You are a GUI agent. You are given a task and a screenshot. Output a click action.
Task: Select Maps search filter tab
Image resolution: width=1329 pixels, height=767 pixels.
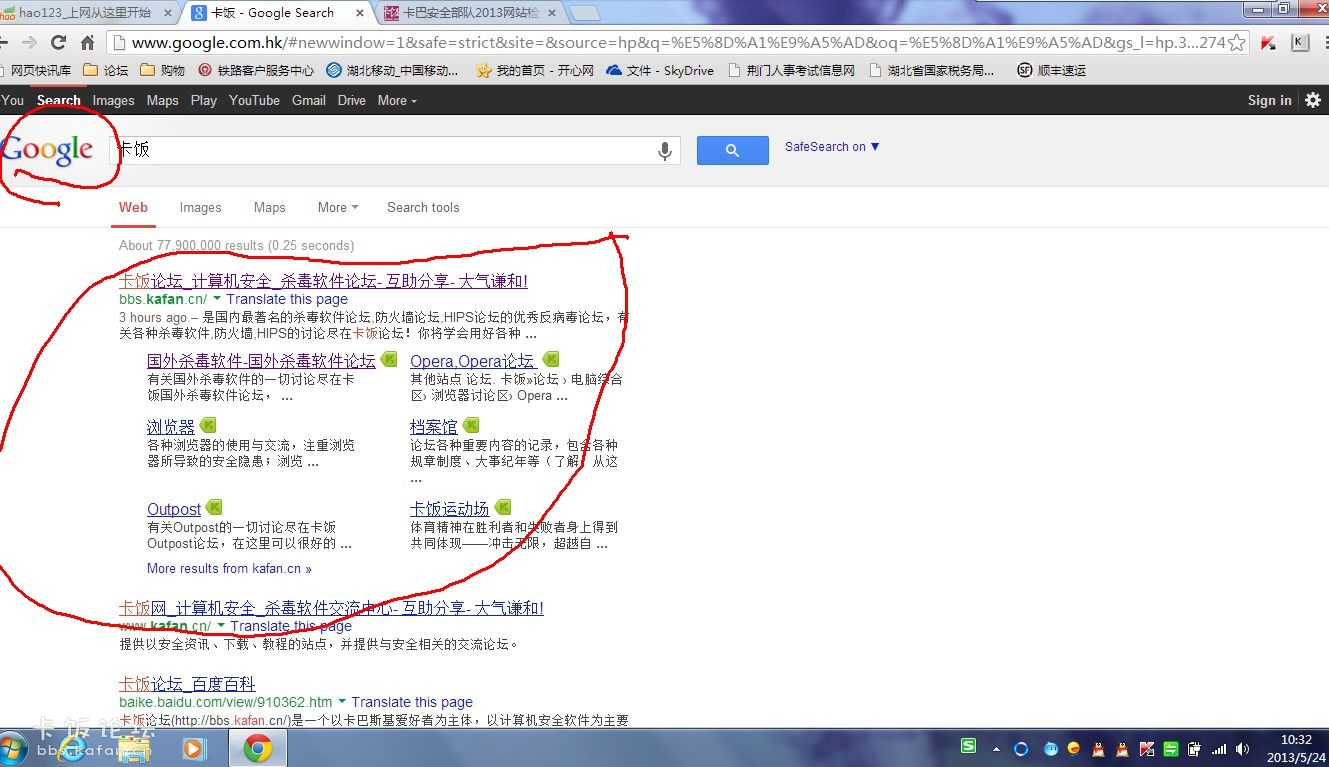[x=269, y=207]
